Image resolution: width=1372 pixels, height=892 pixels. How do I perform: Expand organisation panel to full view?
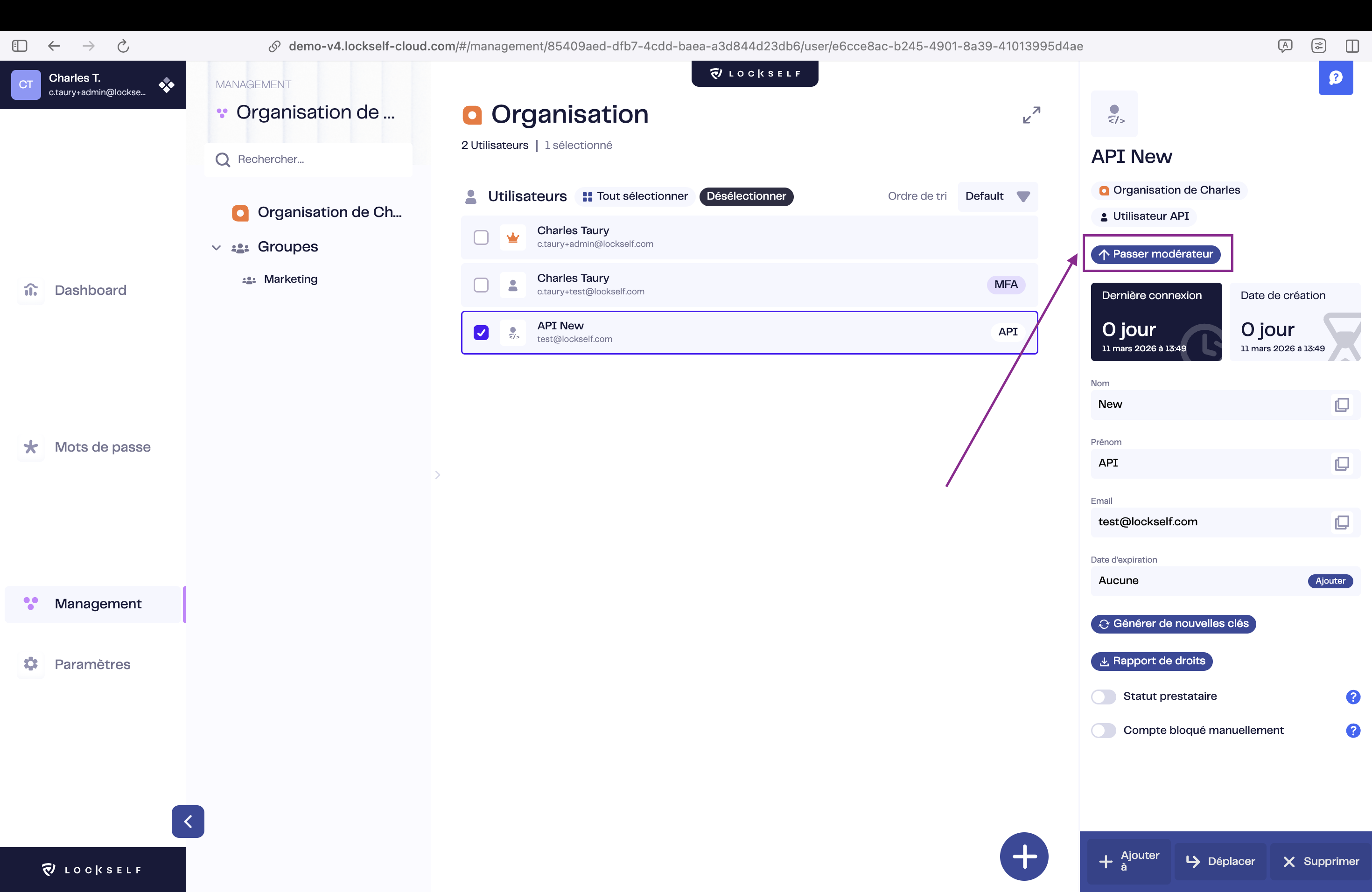(x=1031, y=115)
